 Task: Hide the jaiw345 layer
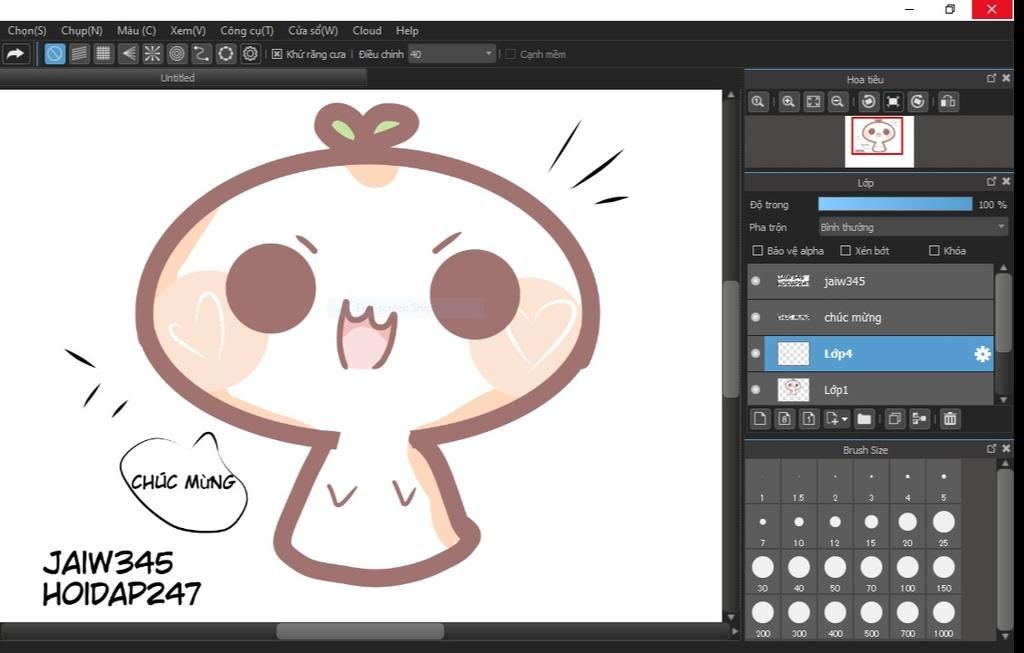tap(756, 281)
